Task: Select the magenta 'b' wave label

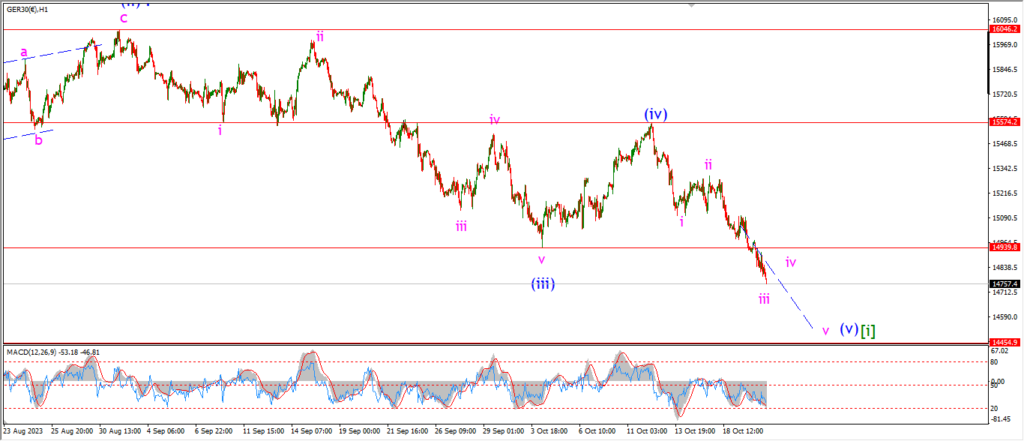Action: pyautogui.click(x=39, y=140)
